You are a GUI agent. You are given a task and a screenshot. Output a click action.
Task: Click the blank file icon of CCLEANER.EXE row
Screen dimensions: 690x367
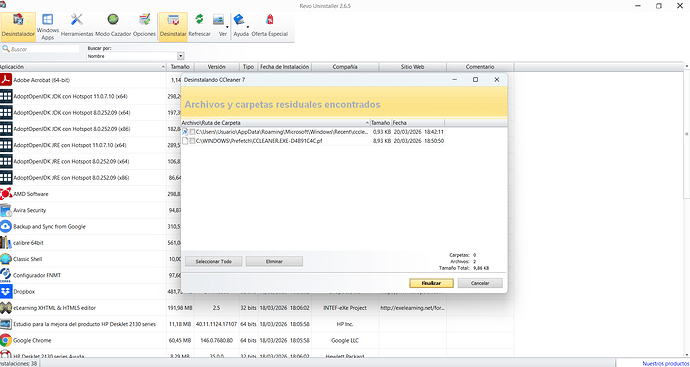185,141
